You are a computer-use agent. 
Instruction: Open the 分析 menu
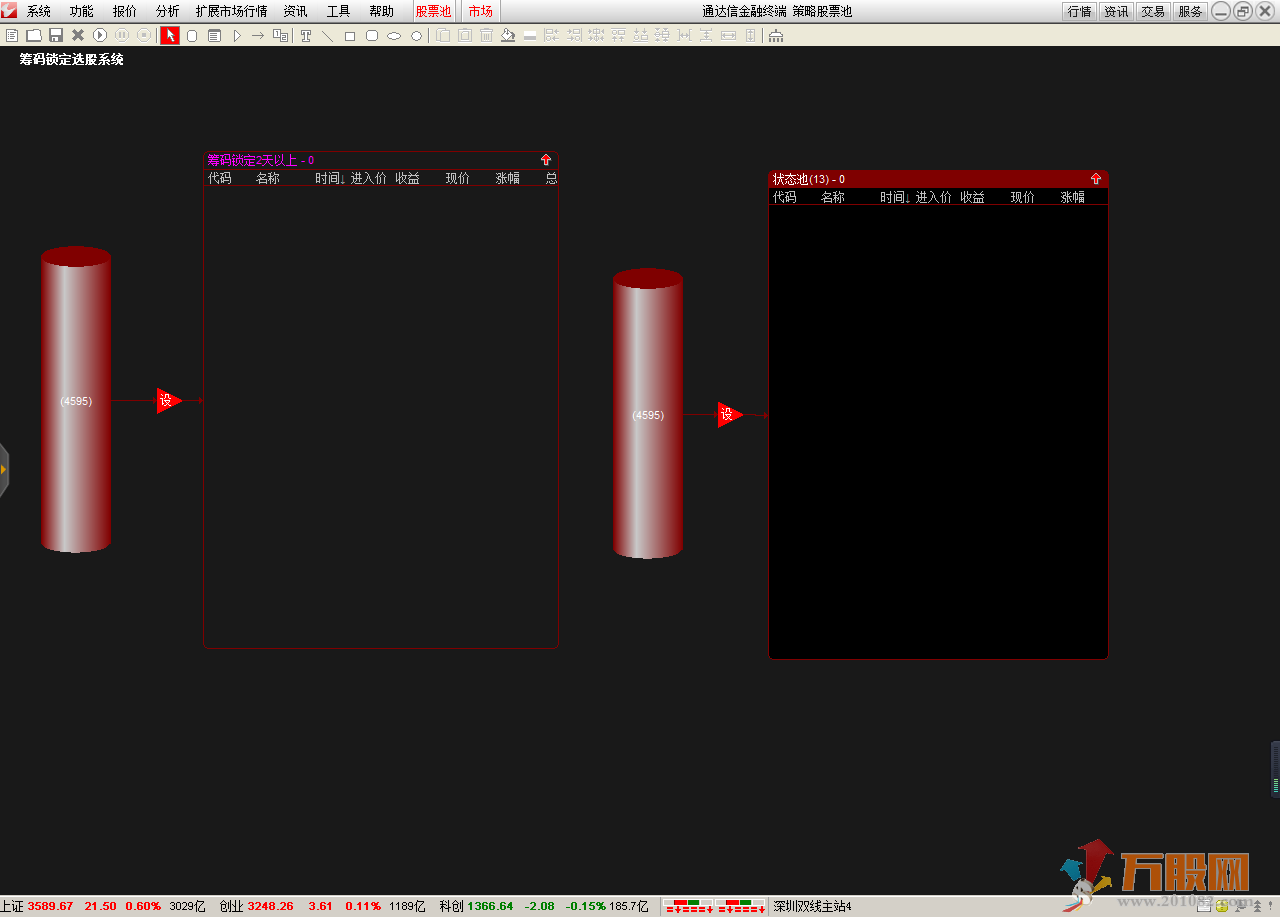(168, 11)
